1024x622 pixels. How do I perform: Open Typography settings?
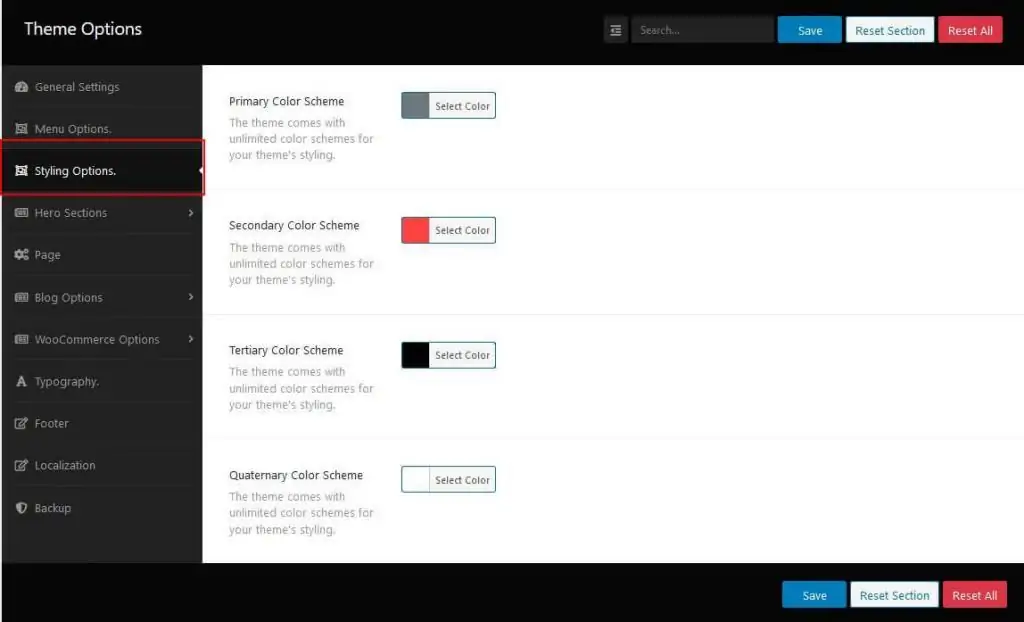tap(102, 382)
